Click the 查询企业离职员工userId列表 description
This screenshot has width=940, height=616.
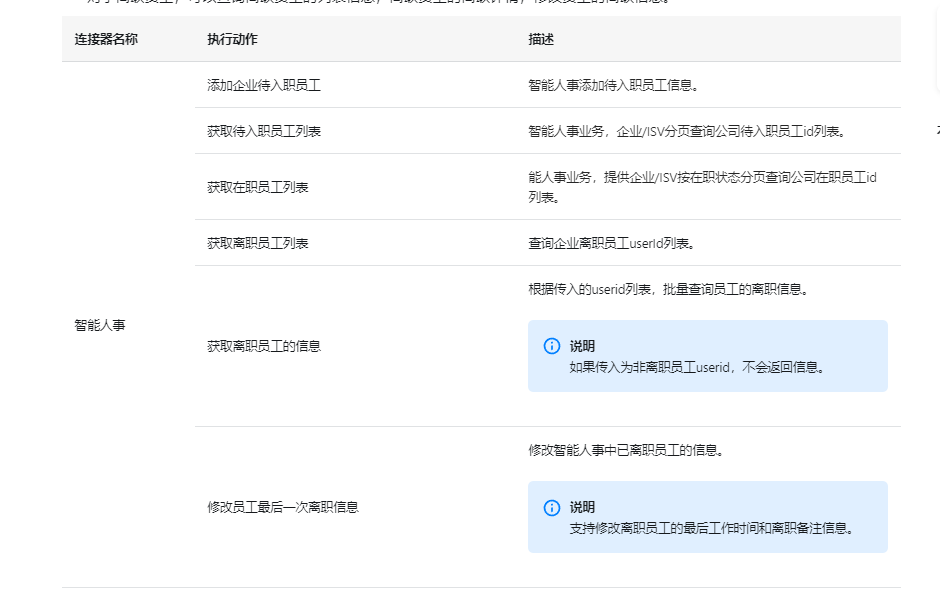tap(611, 243)
